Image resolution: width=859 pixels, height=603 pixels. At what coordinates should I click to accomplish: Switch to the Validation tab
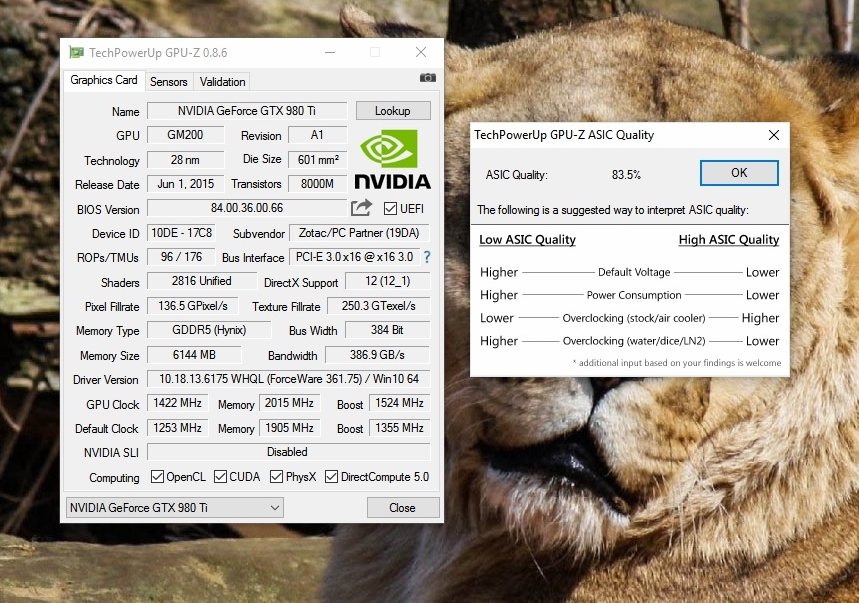coord(222,82)
